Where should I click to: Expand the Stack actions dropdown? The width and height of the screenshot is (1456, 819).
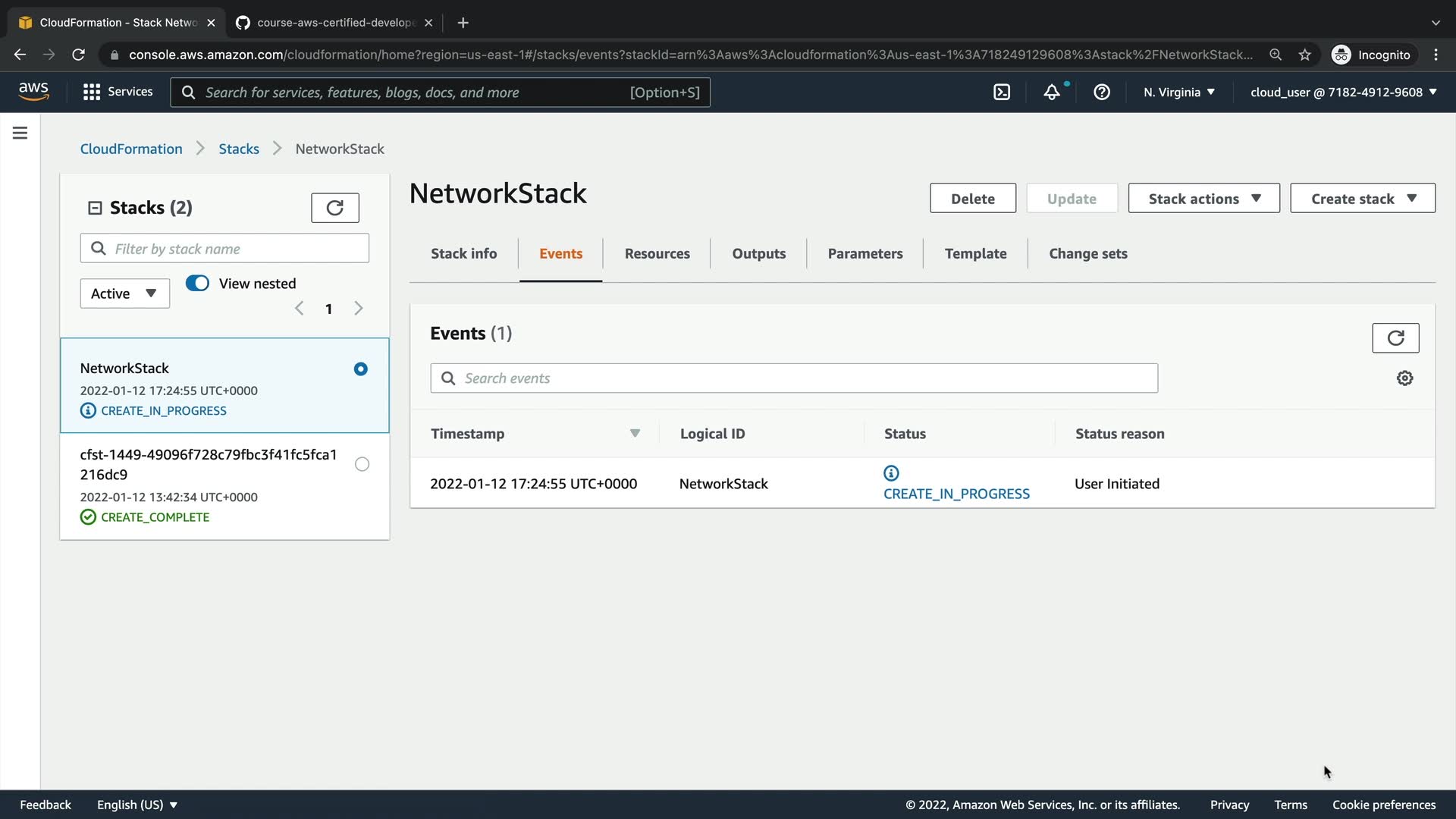coord(1203,199)
